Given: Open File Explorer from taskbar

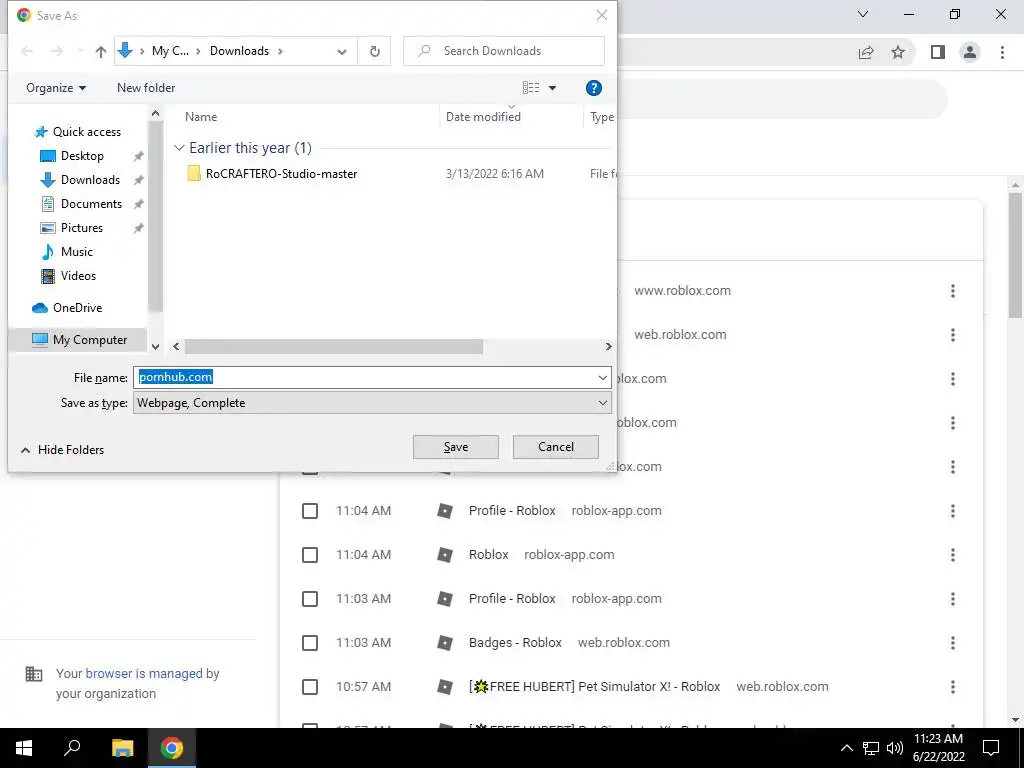Looking at the screenshot, I should click(x=123, y=748).
